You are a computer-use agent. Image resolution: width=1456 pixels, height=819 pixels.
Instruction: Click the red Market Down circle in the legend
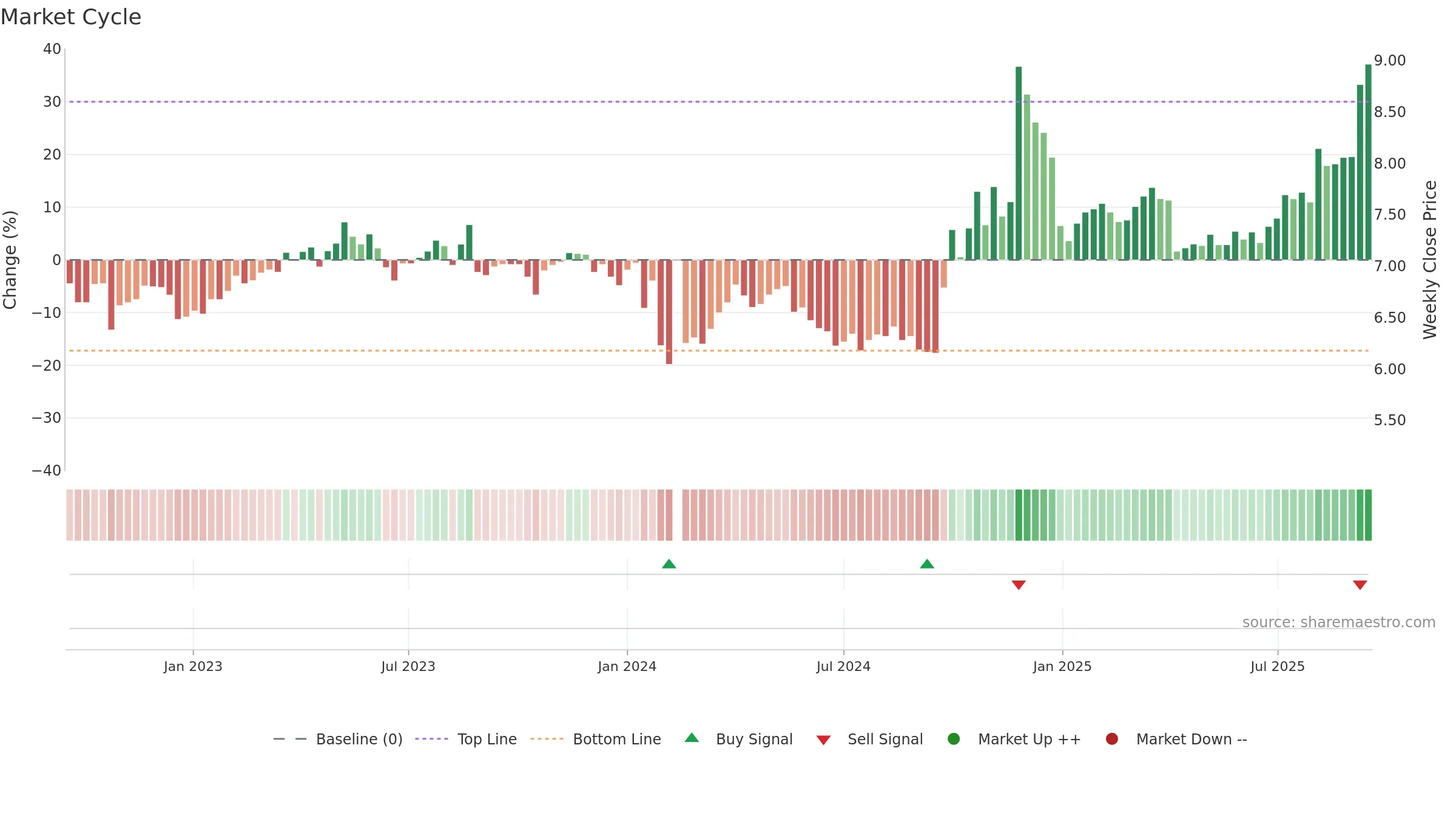coord(1112,739)
